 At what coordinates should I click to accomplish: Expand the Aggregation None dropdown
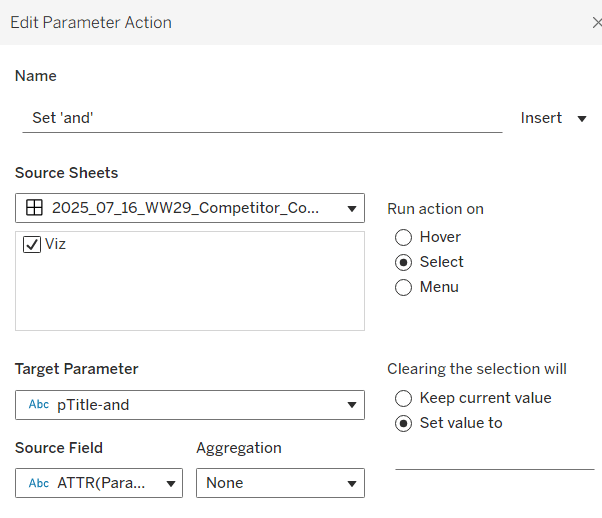[351, 483]
